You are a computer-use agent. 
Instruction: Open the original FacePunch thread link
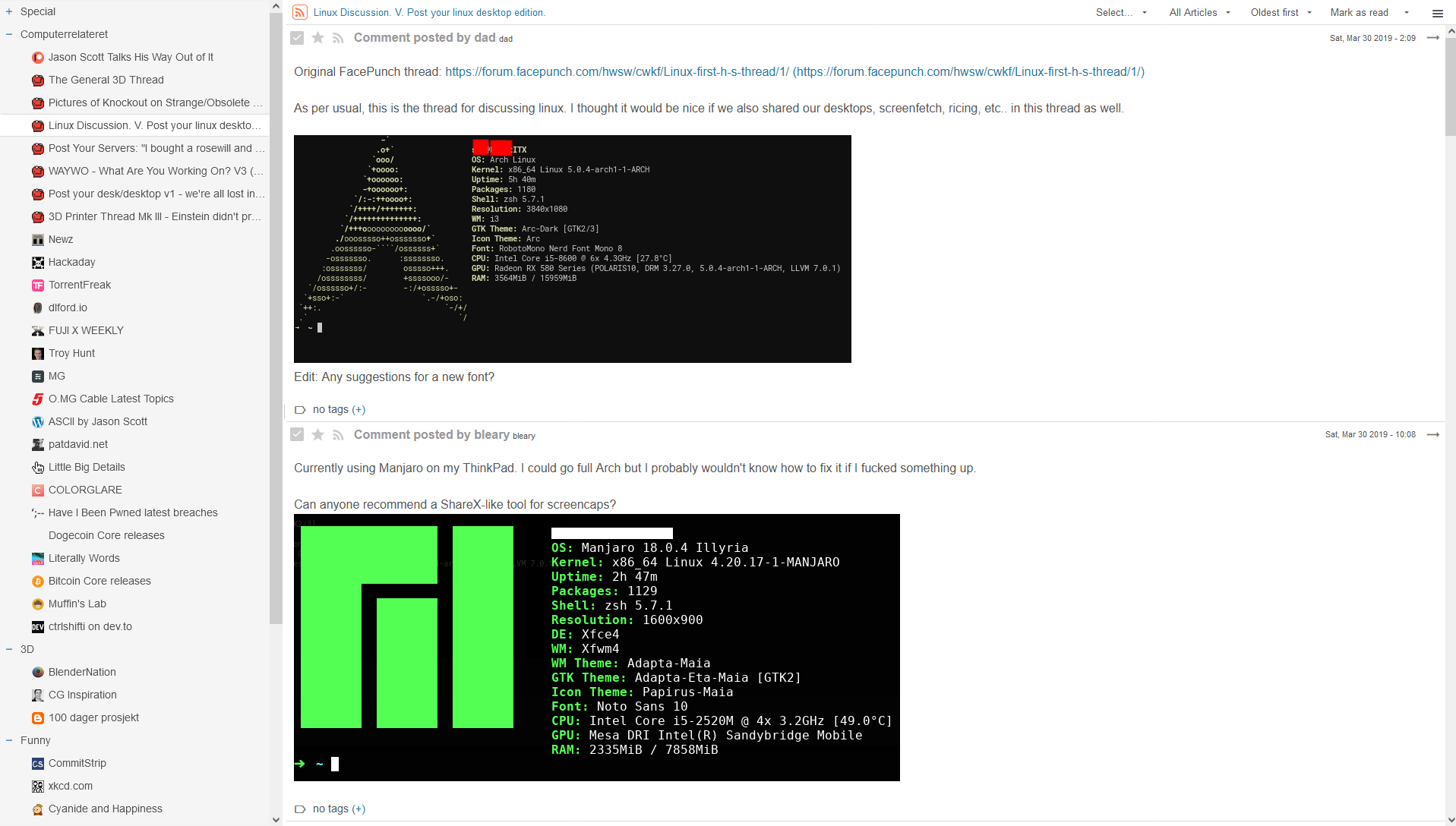tap(617, 72)
